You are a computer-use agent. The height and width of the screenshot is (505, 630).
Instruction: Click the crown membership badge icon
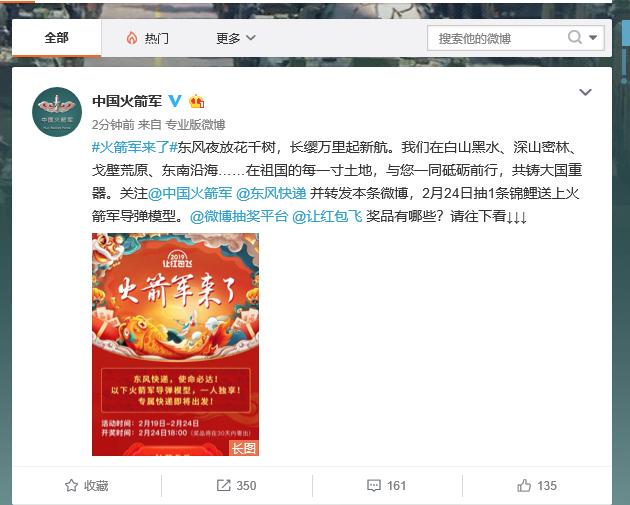pos(196,101)
